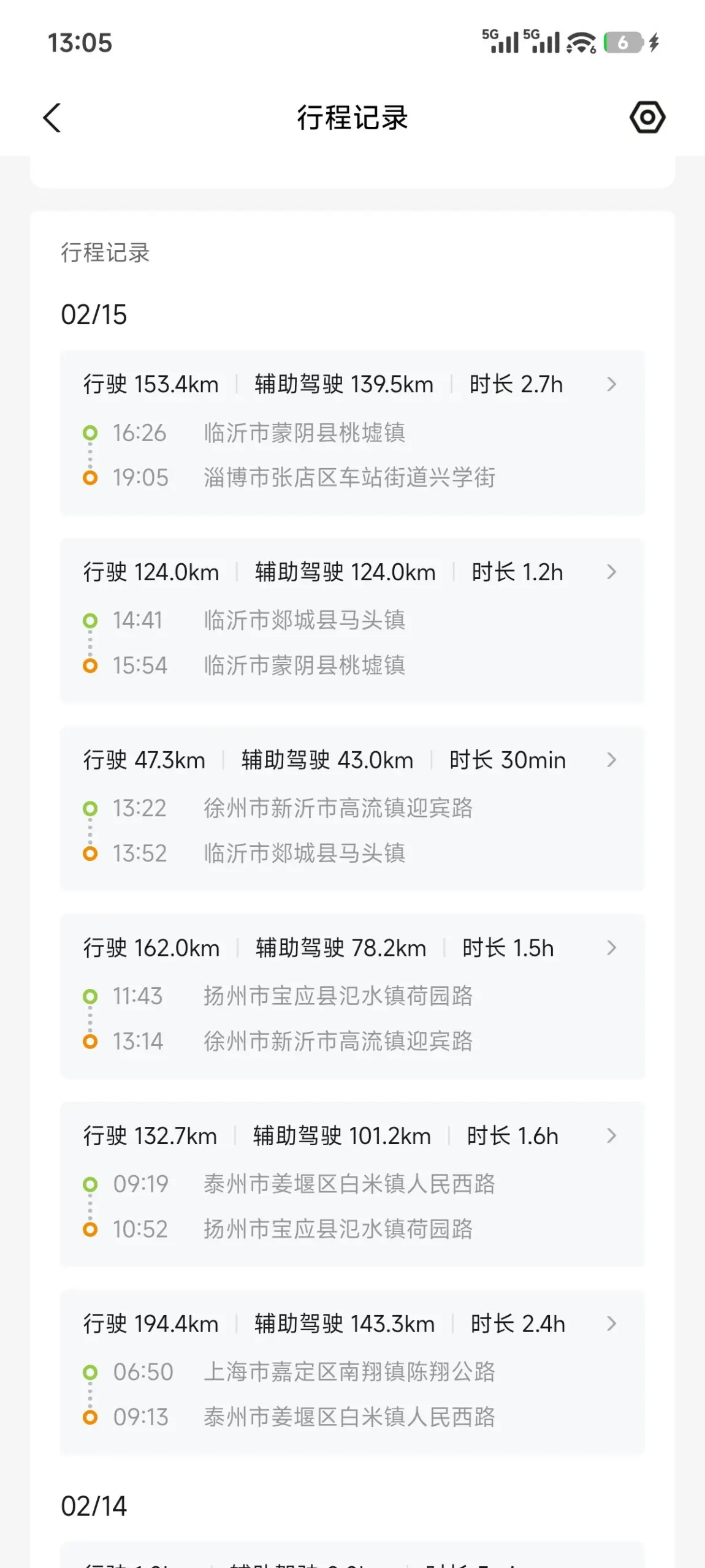
Task: Expand the 47.3km trip chevron
Action: click(611, 760)
